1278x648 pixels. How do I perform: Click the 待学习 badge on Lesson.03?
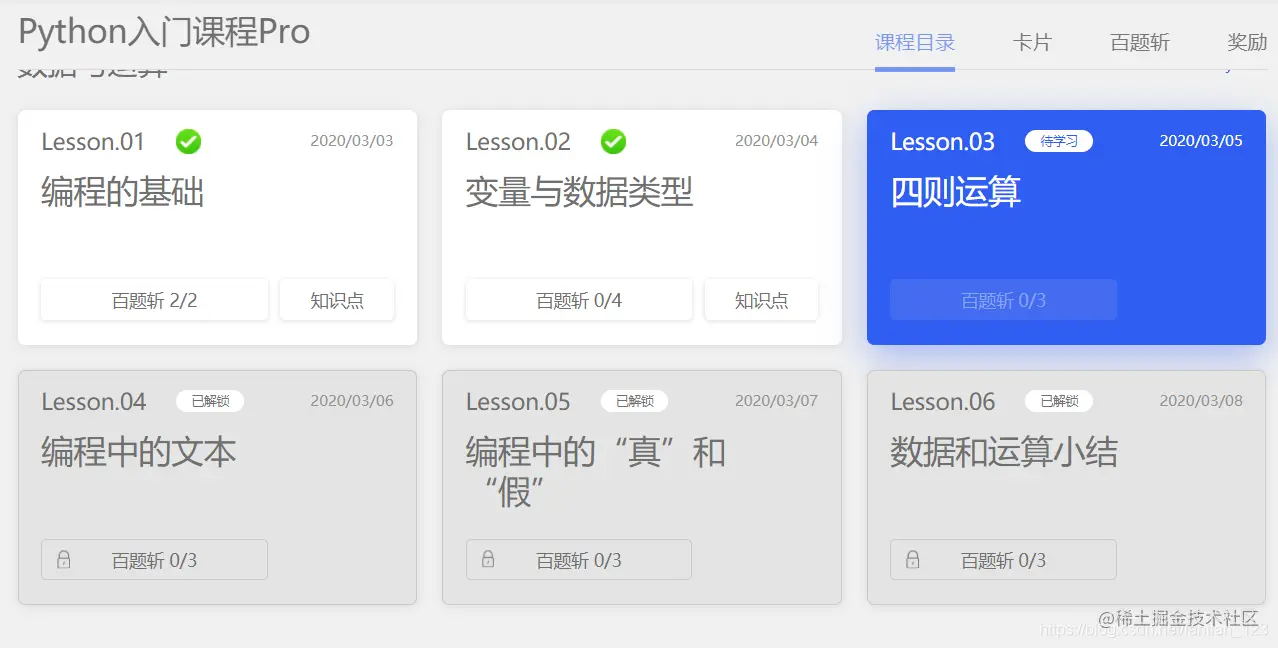click(1059, 141)
